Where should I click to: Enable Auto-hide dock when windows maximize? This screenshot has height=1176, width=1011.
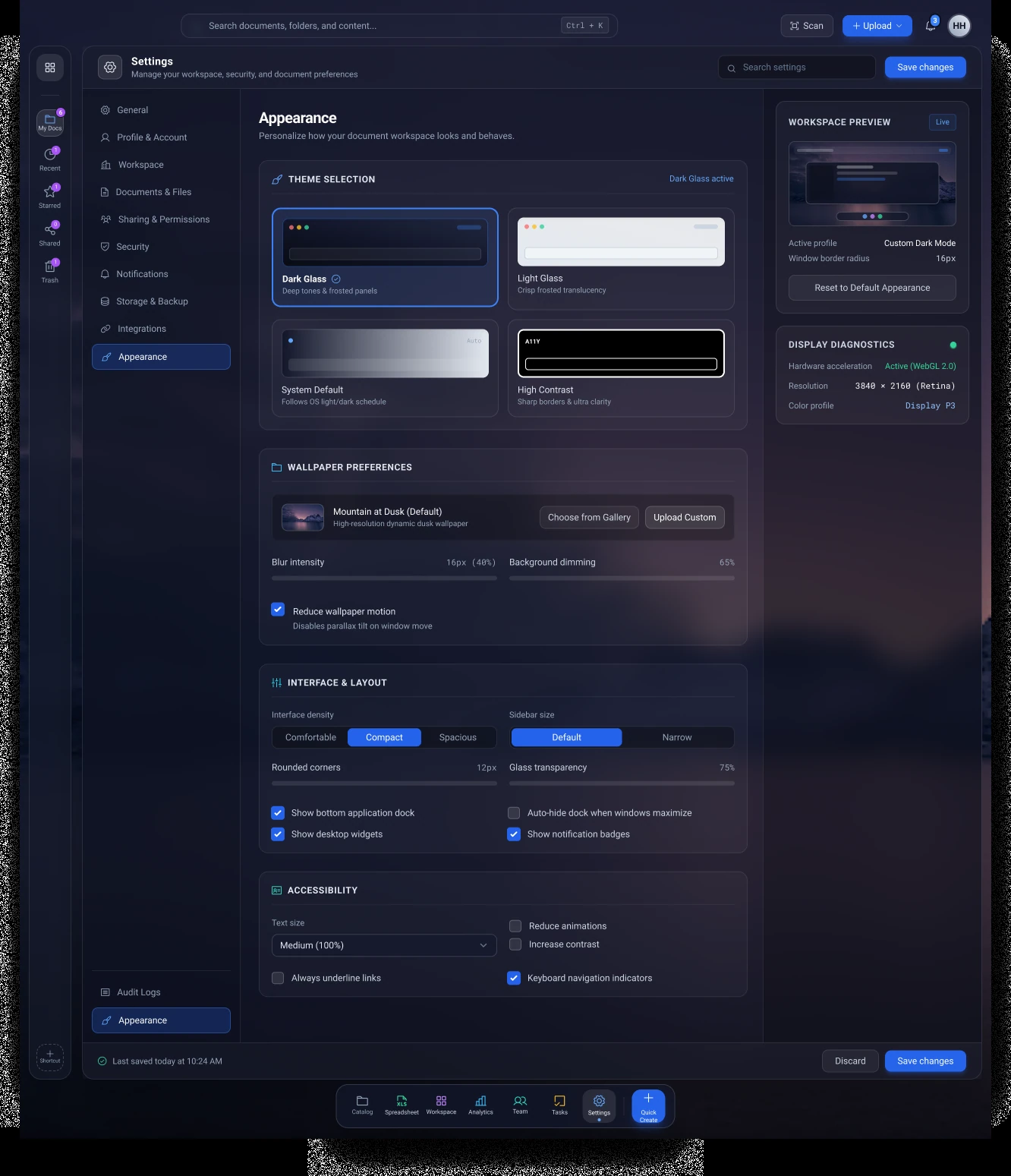tap(514, 812)
